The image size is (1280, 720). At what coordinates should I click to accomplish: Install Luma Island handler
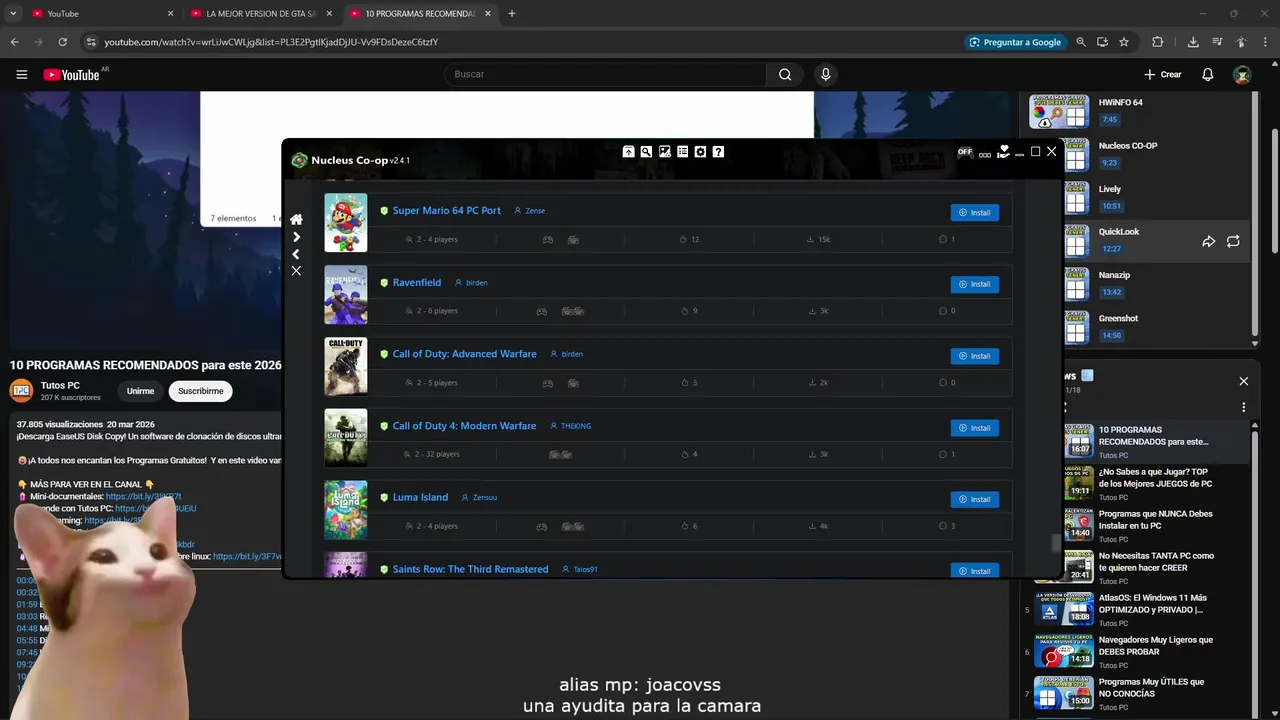(974, 499)
